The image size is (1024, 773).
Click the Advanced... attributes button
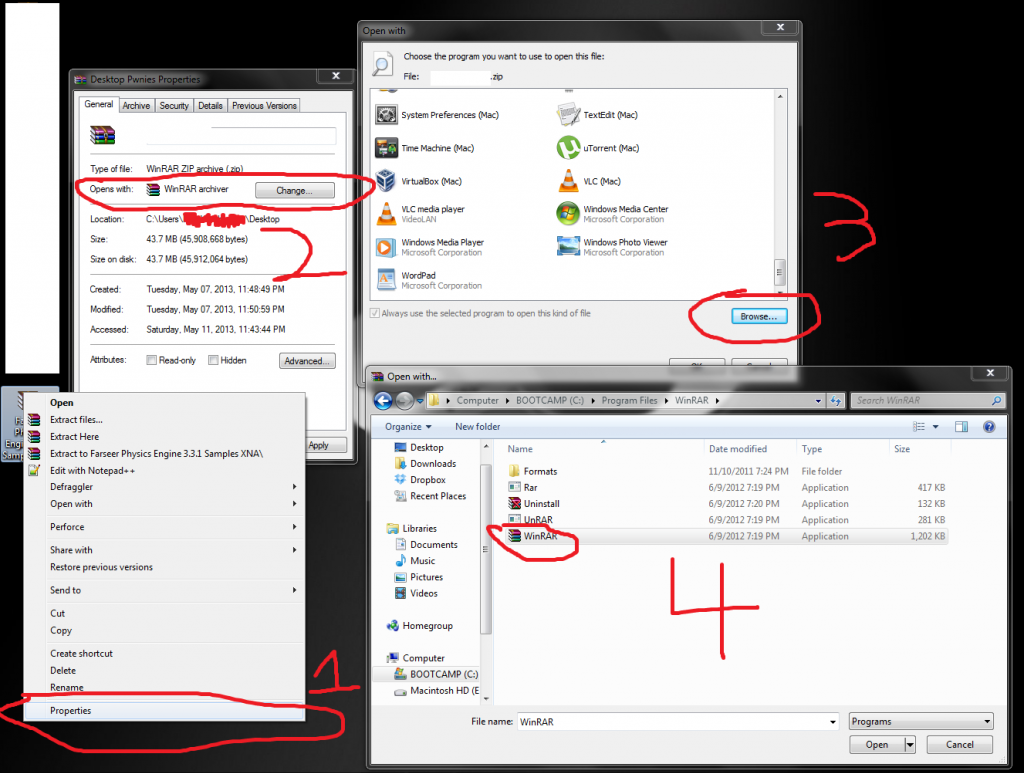tap(307, 361)
